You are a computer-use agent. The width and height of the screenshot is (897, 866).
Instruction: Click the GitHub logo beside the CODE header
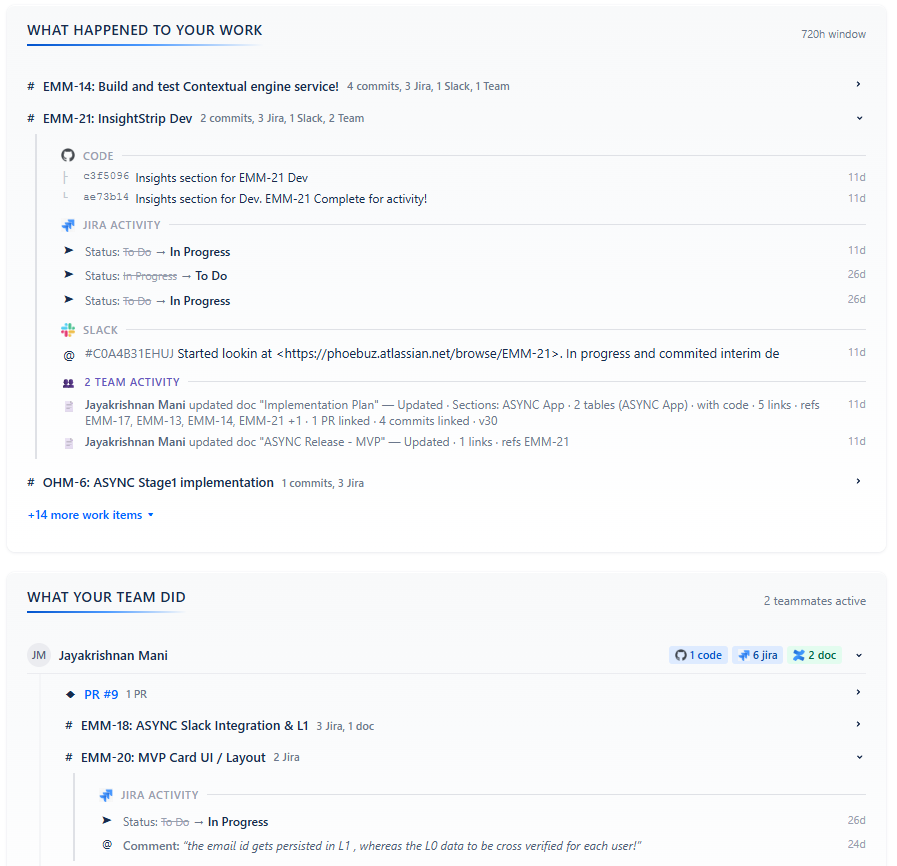(68, 155)
